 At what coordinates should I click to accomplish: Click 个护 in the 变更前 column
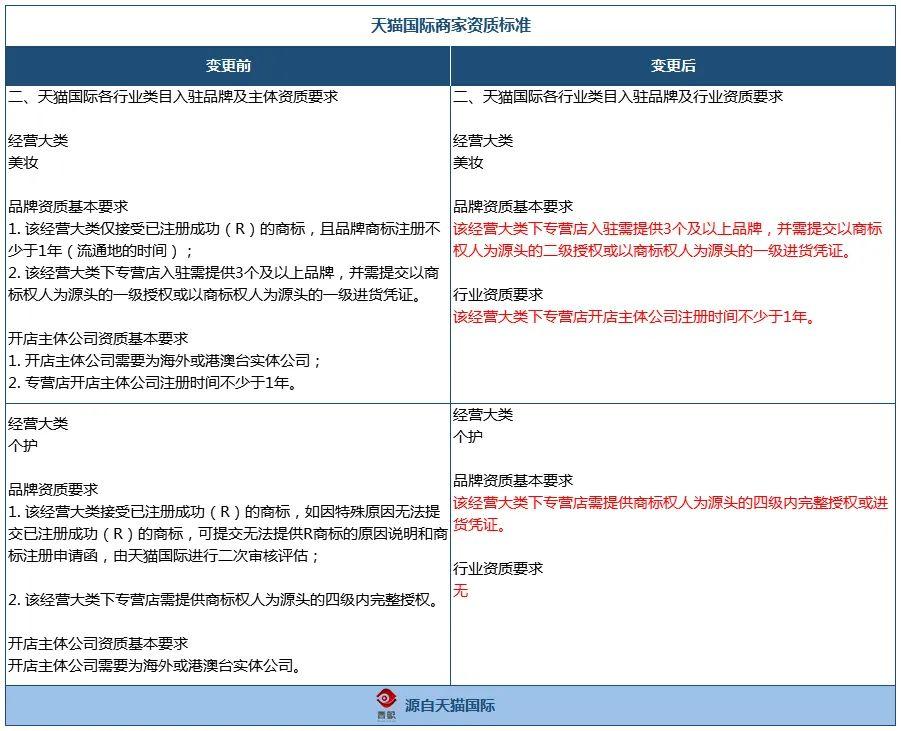(x=23, y=445)
